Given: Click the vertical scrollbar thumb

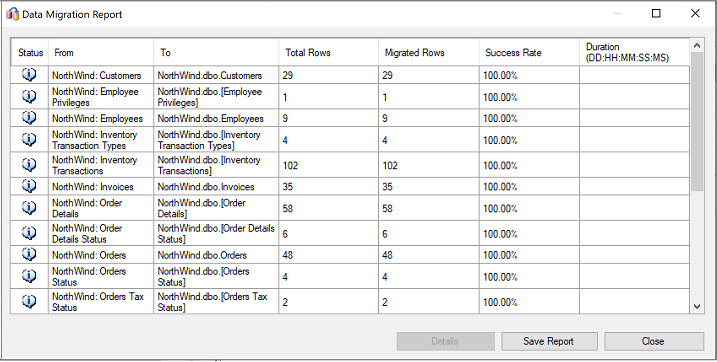Looking at the screenshot, I should tap(697, 122).
